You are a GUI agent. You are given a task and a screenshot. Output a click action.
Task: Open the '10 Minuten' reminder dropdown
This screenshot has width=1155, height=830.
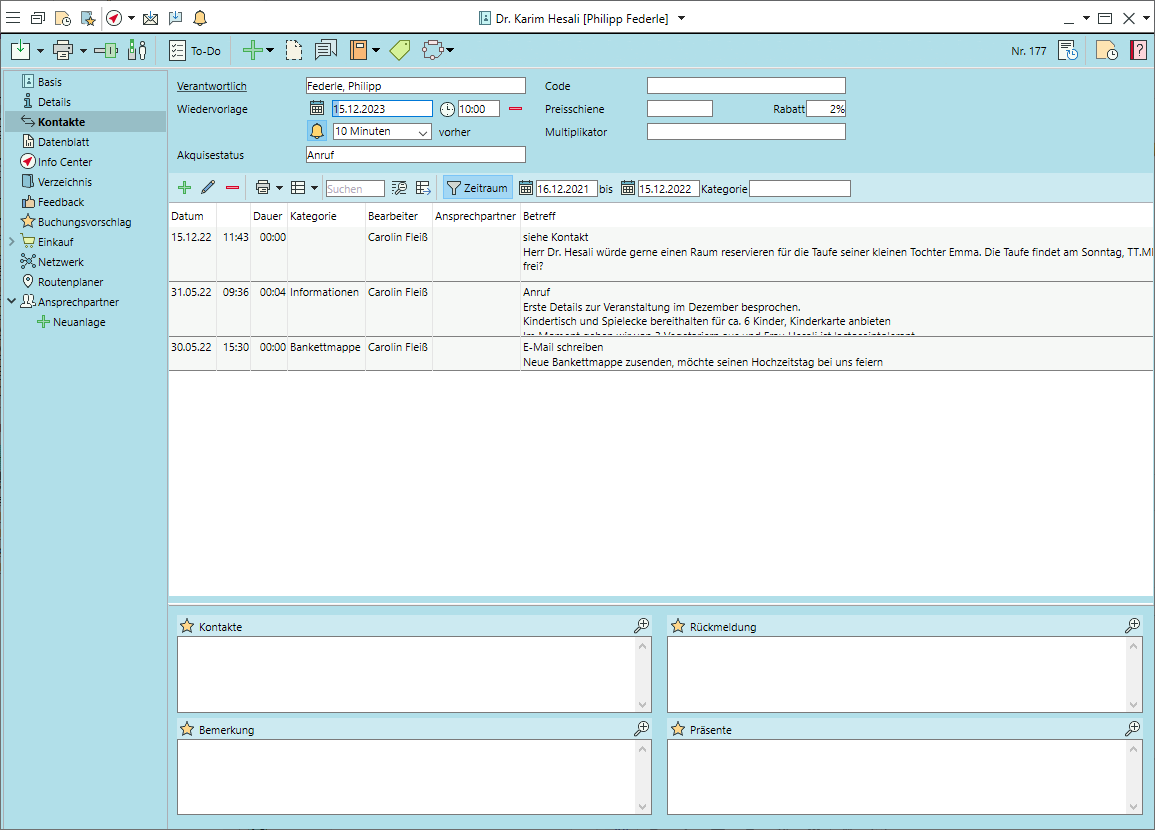(x=422, y=132)
